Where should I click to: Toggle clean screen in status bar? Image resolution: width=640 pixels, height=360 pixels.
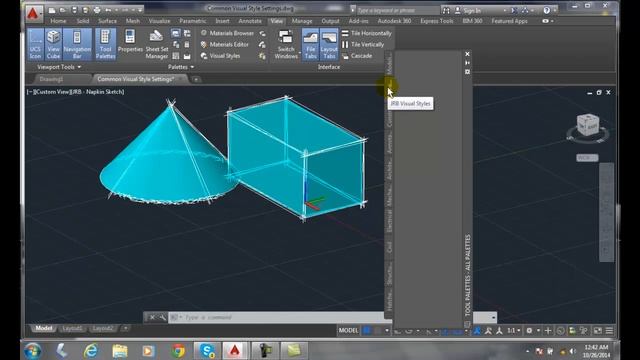[x=598, y=331]
